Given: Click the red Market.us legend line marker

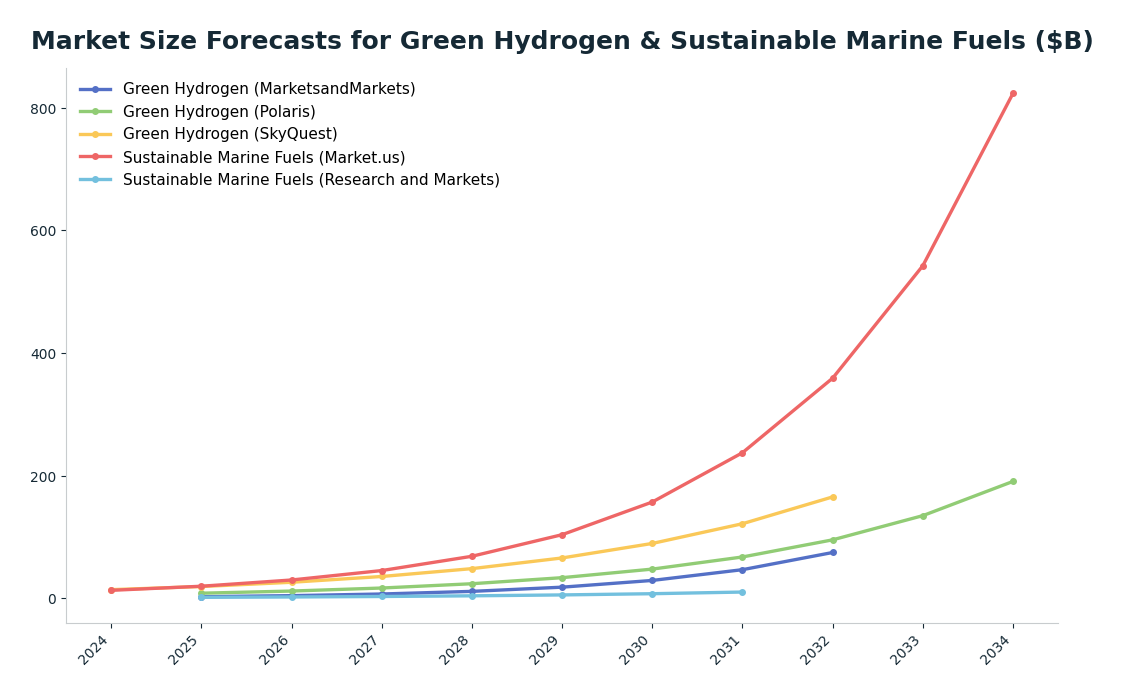Looking at the screenshot, I should (x=95, y=157).
